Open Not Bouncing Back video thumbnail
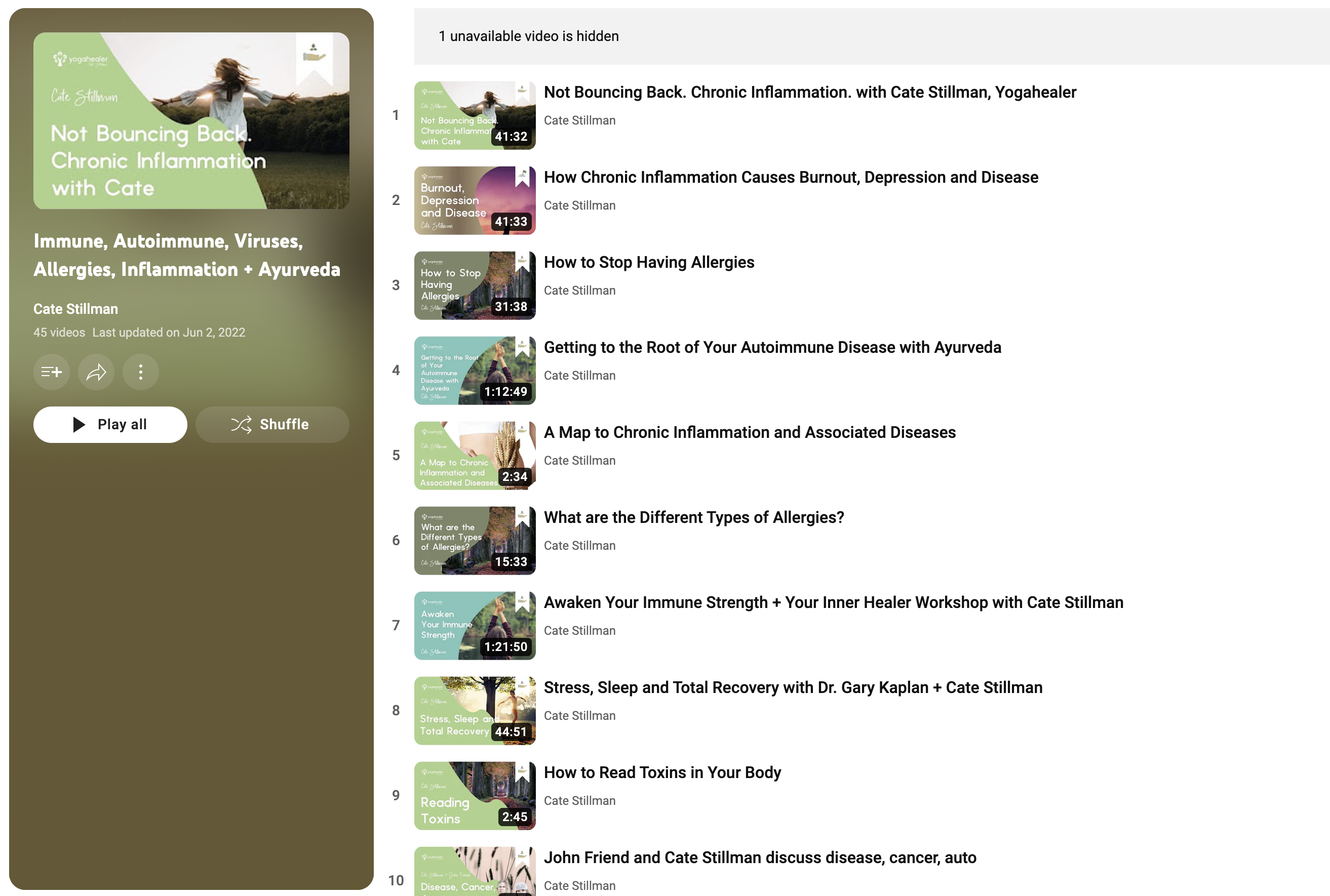This screenshot has height=896, width=1330. 475,115
